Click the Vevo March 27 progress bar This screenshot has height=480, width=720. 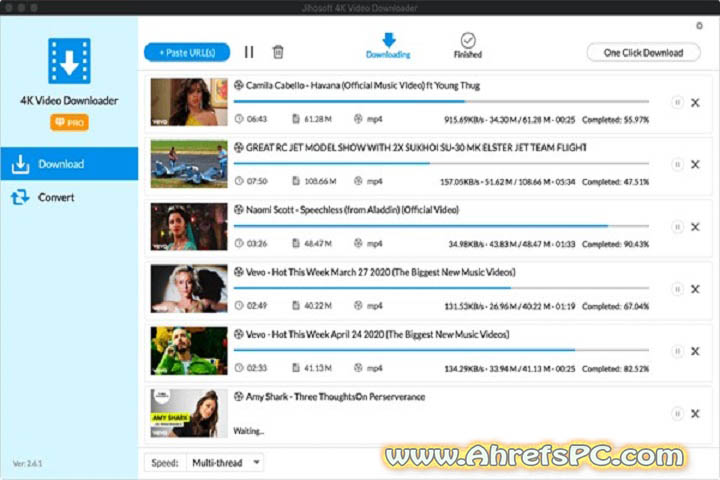pos(441,288)
